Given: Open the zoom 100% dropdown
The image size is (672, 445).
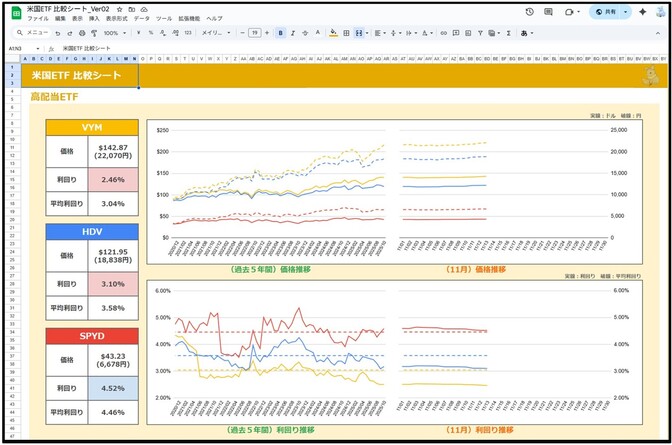Looking at the screenshot, I should [114, 33].
